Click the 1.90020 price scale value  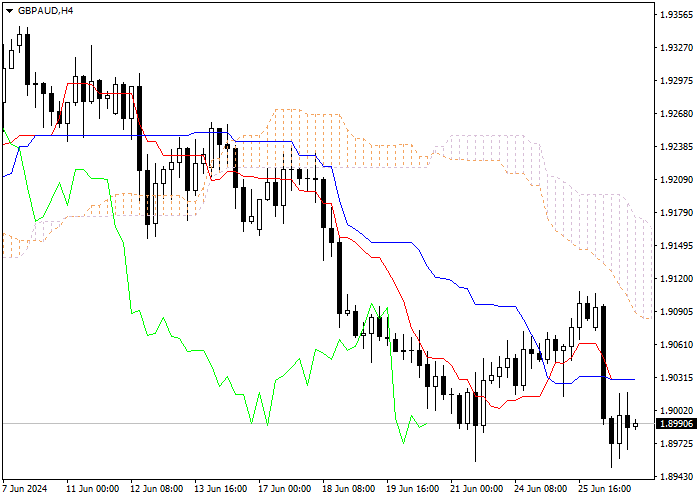coord(677,411)
